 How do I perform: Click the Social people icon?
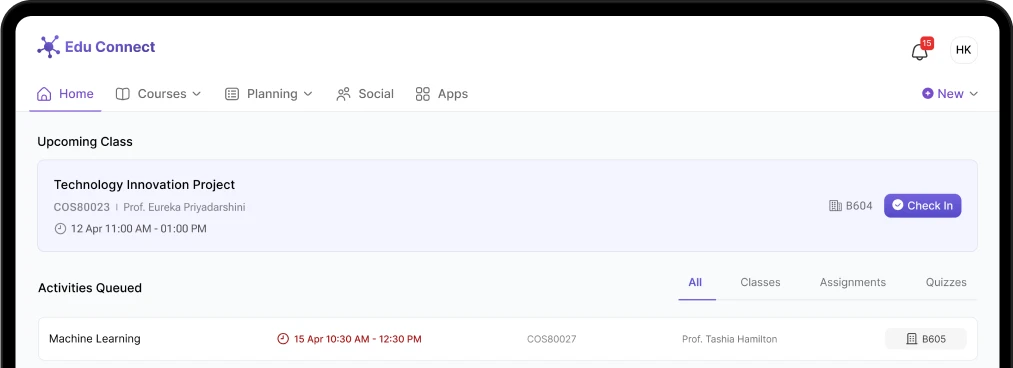[x=344, y=94]
